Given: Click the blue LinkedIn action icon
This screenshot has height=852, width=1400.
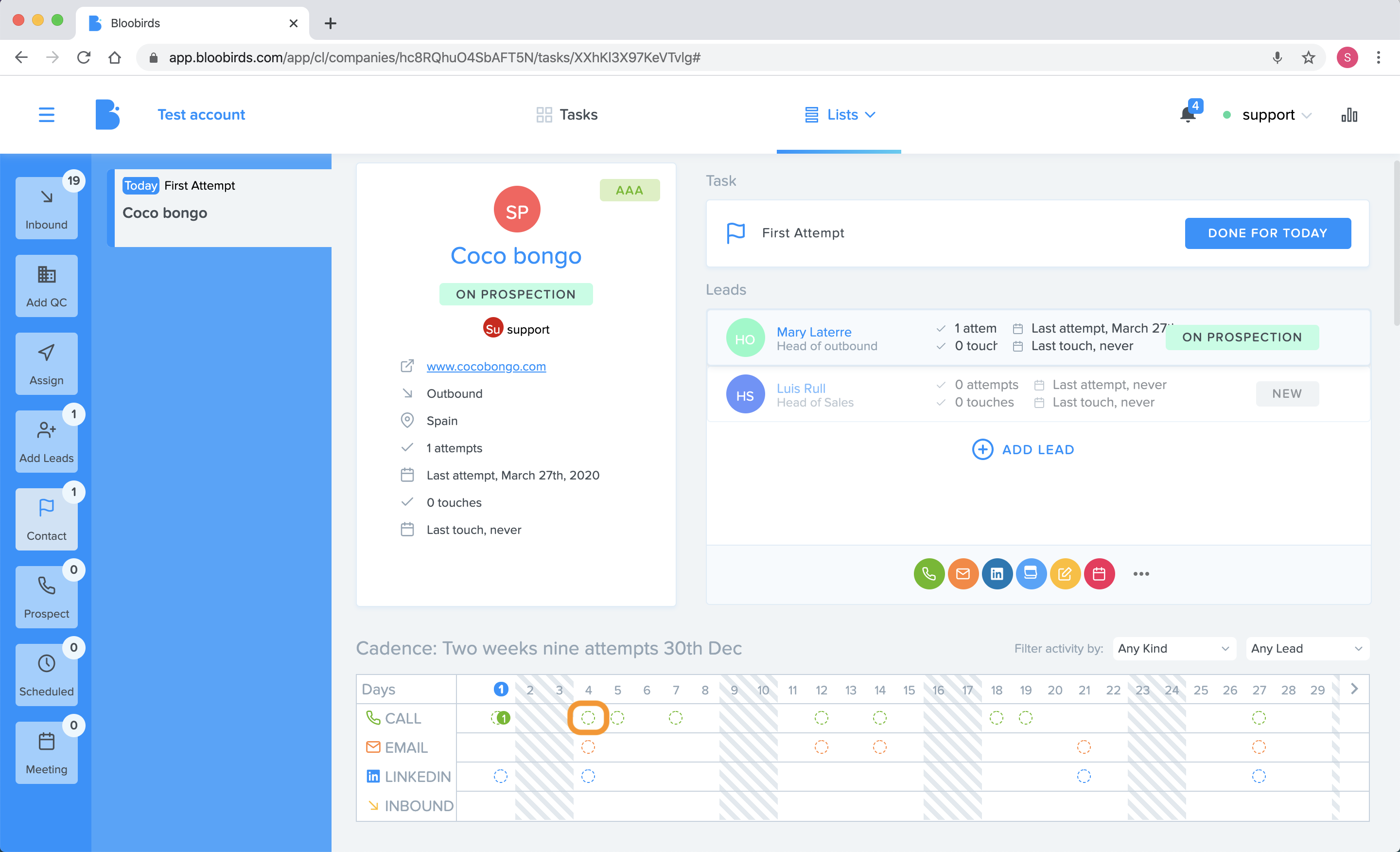Looking at the screenshot, I should pyautogui.click(x=997, y=574).
